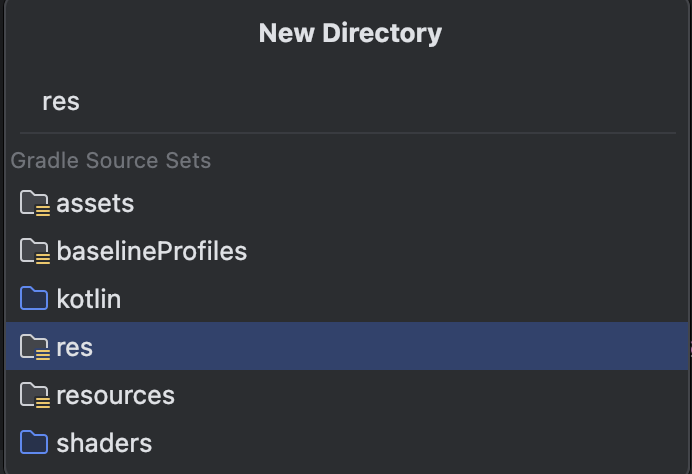Select the highlighted res suggestion label
Image resolution: width=692 pixels, height=474 pixels.
tap(75, 347)
